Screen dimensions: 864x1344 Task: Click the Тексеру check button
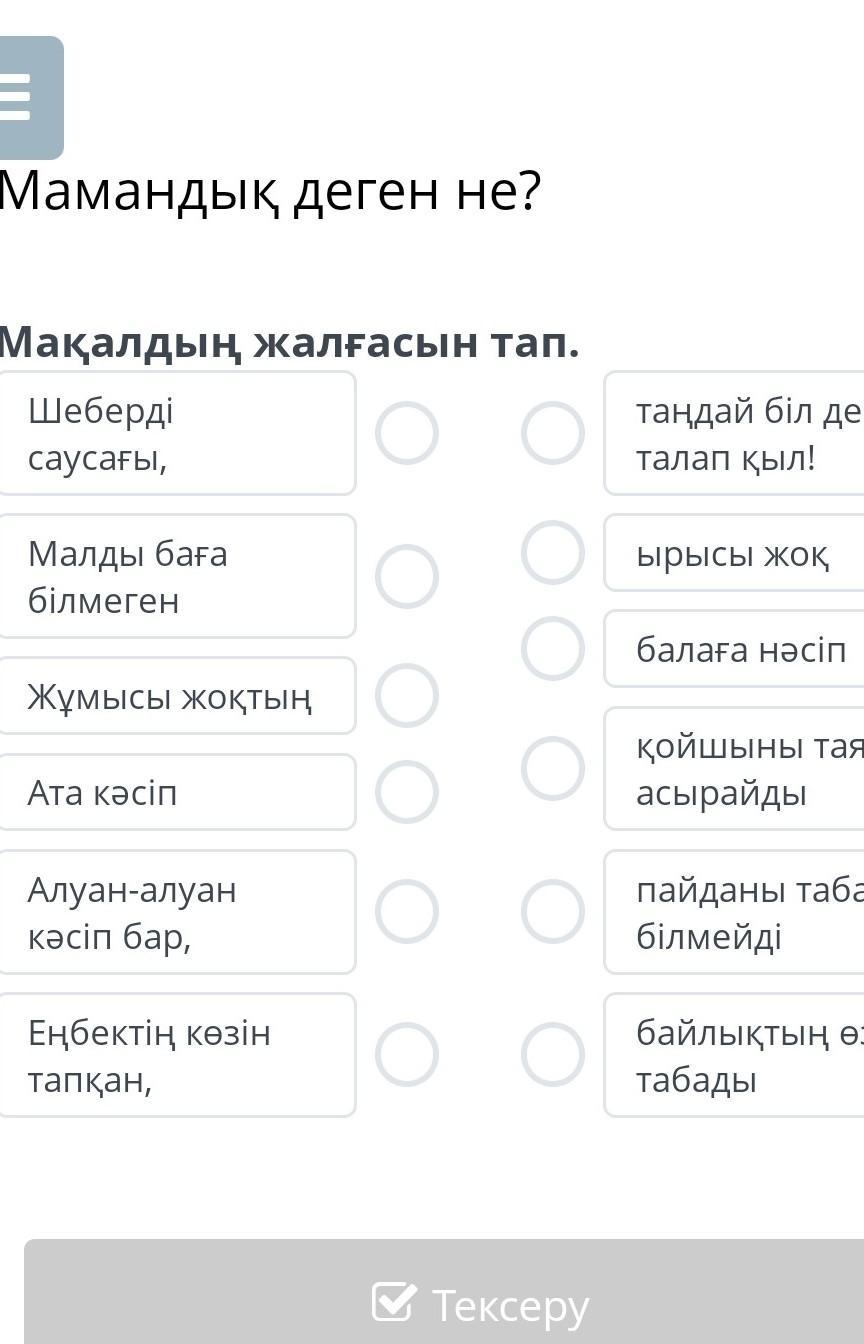pyautogui.click(x=480, y=1304)
